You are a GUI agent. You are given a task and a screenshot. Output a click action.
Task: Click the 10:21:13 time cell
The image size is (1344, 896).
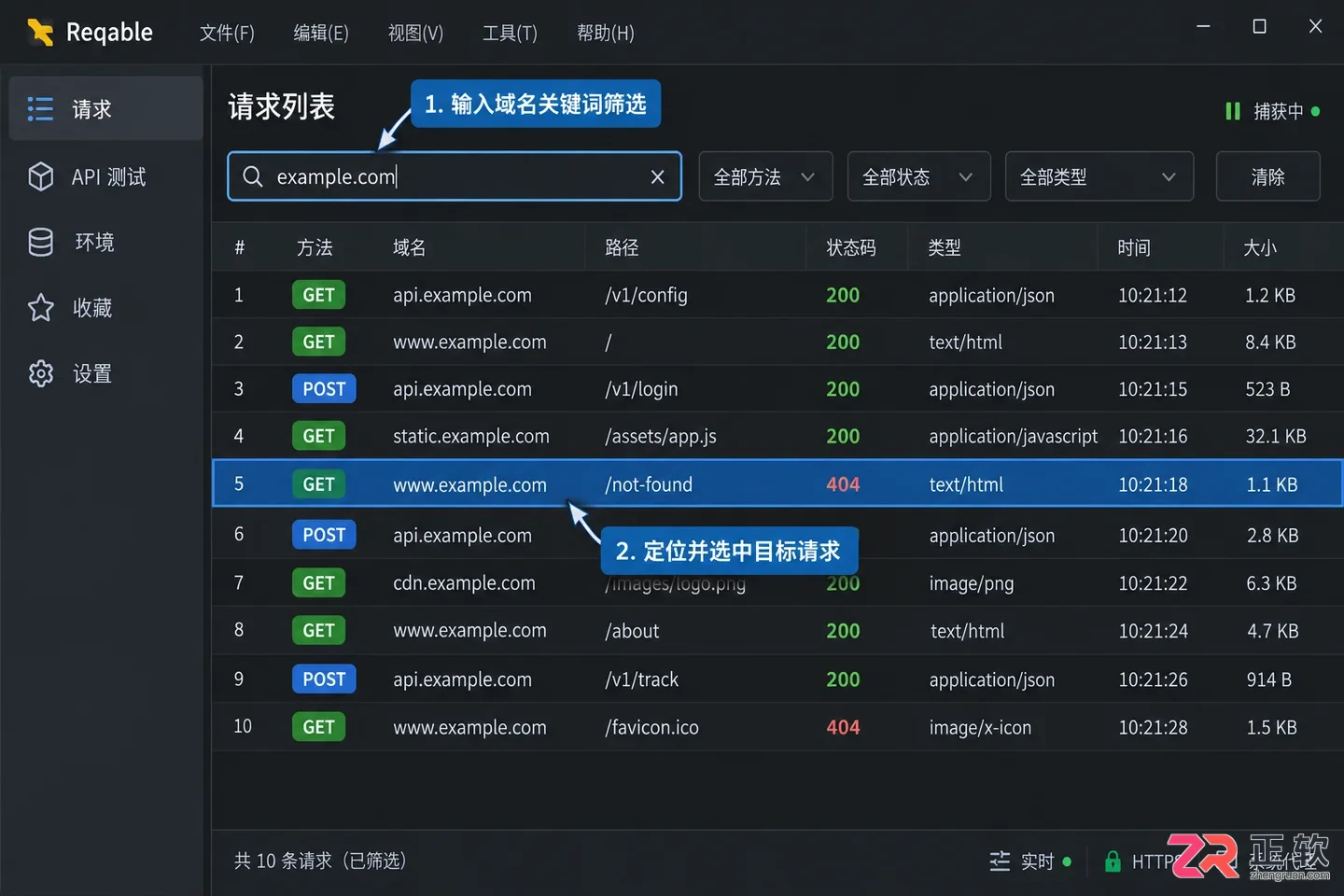1153,342
